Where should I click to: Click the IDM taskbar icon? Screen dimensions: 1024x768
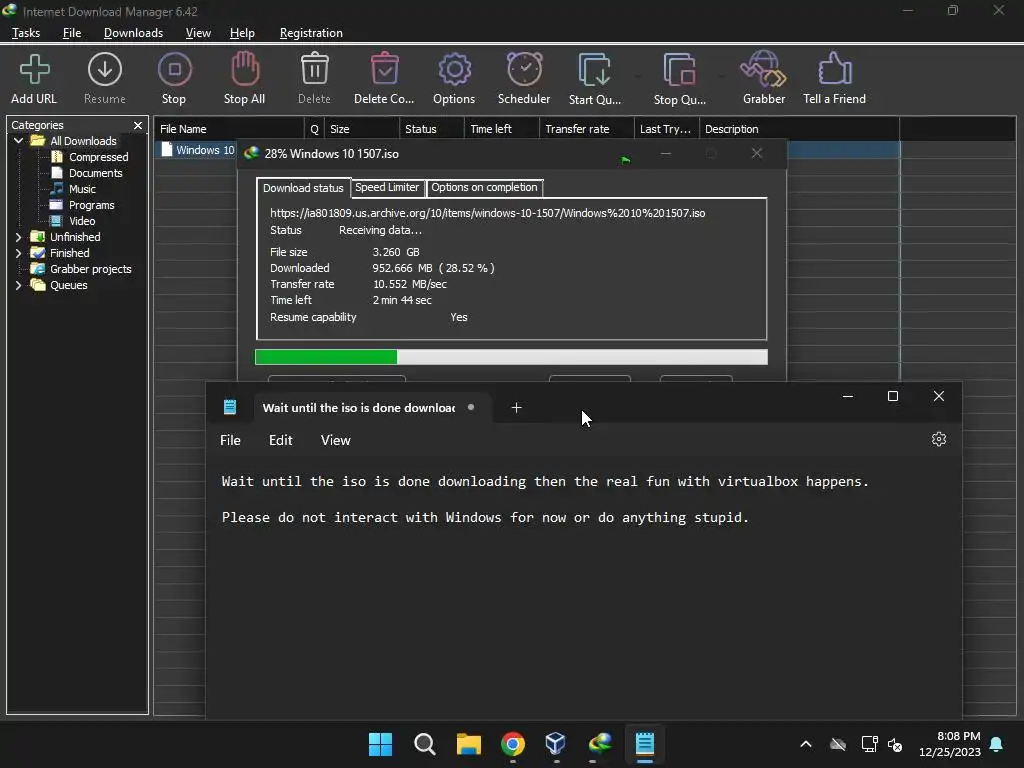pyautogui.click(x=600, y=744)
